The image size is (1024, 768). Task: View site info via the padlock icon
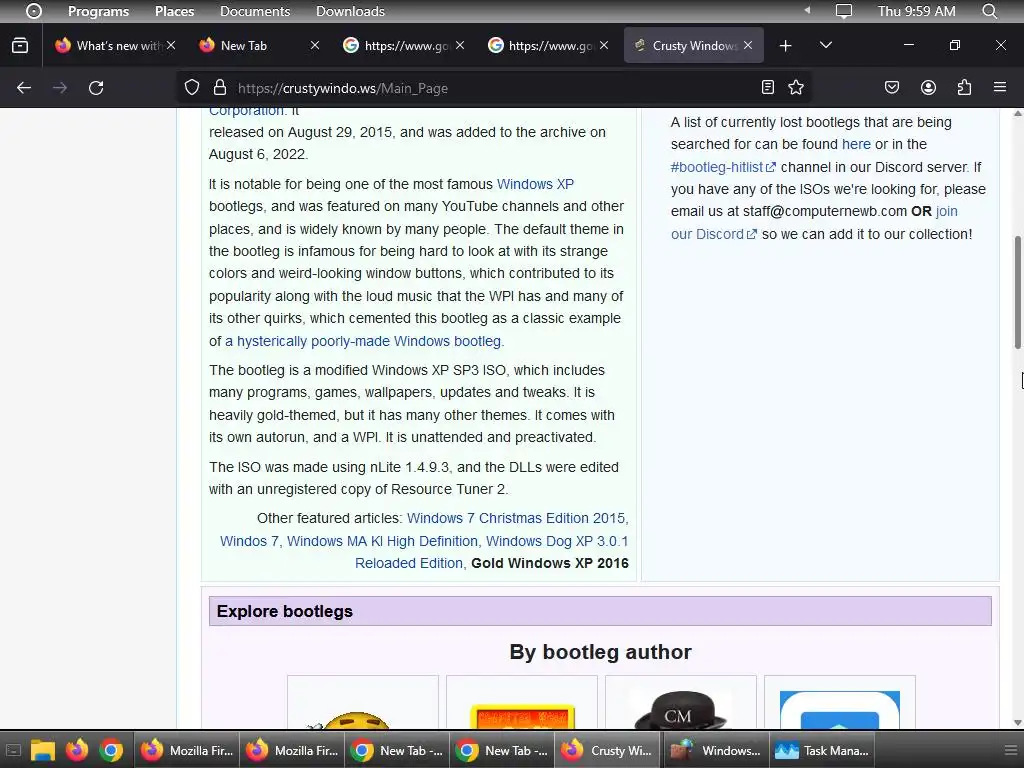click(220, 88)
